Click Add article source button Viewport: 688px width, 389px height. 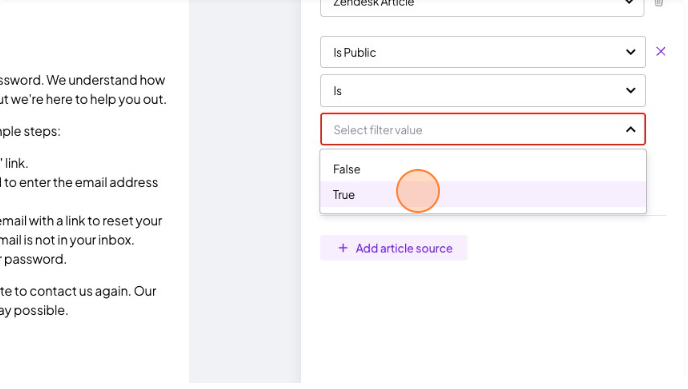pyautogui.click(x=394, y=248)
